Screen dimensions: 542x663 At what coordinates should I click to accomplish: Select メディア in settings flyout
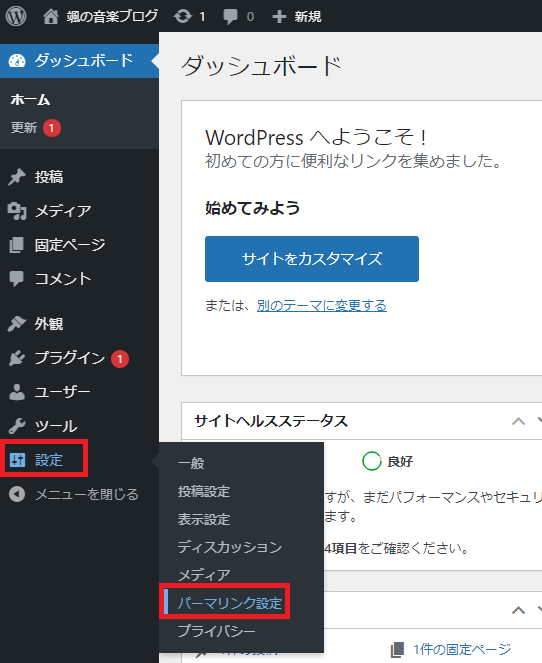tap(204, 575)
